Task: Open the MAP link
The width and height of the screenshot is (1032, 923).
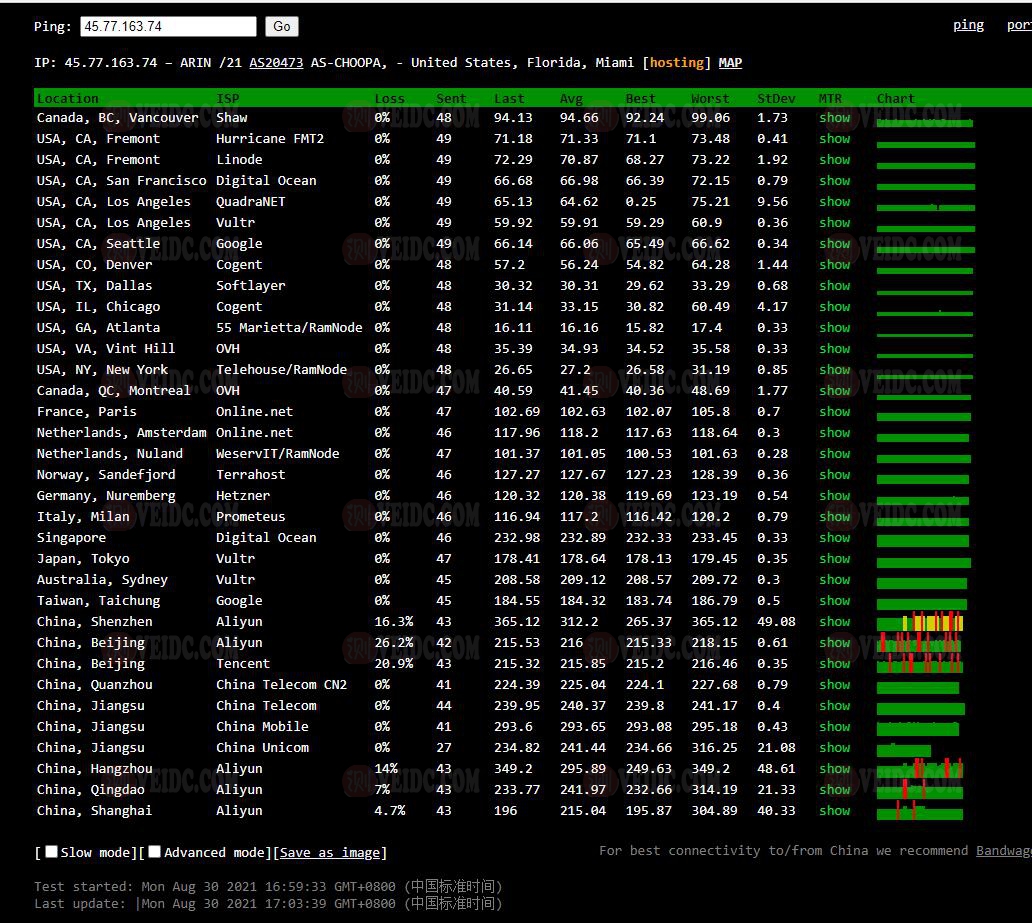Action: click(730, 62)
